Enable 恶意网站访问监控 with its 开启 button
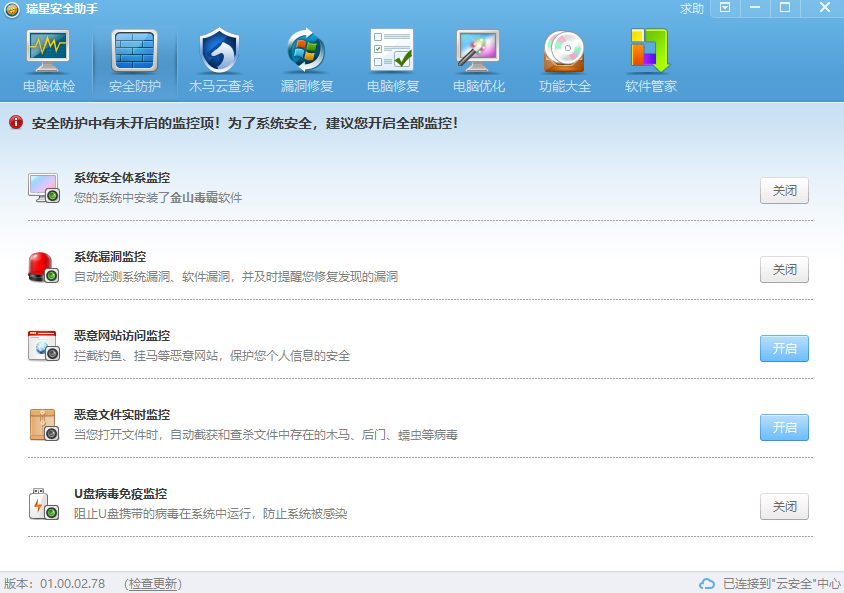Screen dimensions: 844x593 coord(784,349)
